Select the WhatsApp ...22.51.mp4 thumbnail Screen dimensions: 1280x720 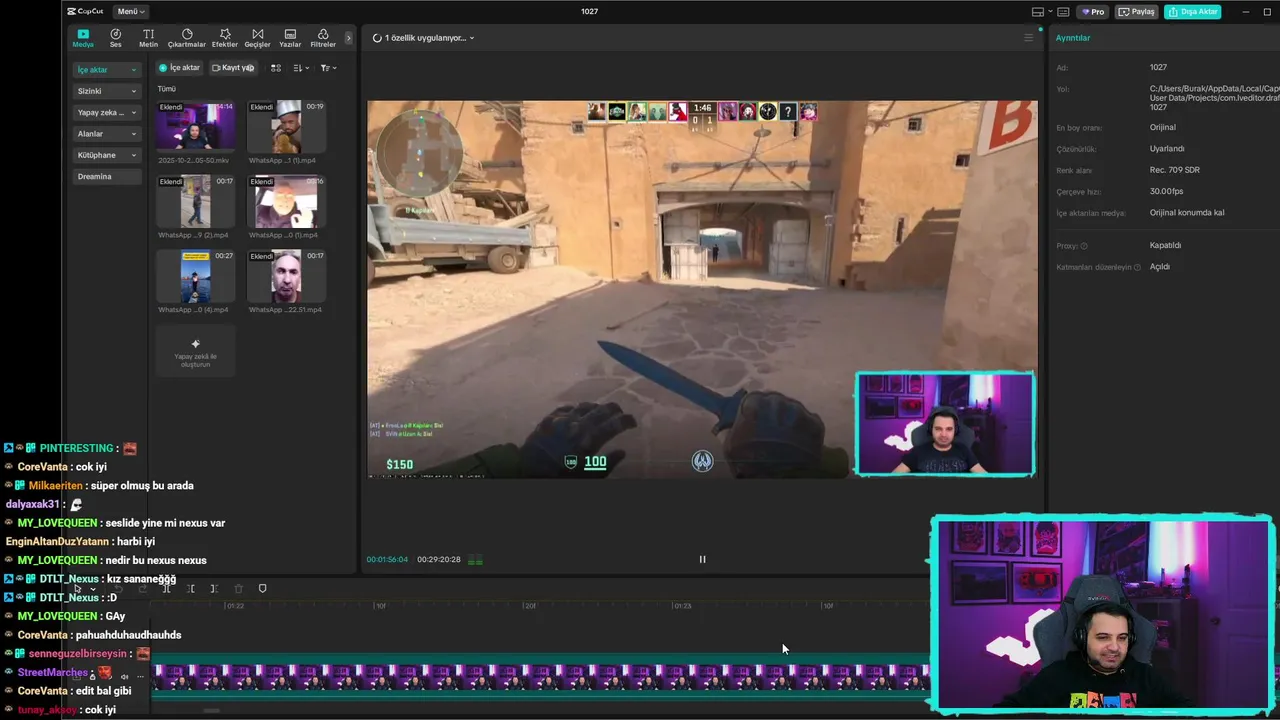(x=286, y=276)
